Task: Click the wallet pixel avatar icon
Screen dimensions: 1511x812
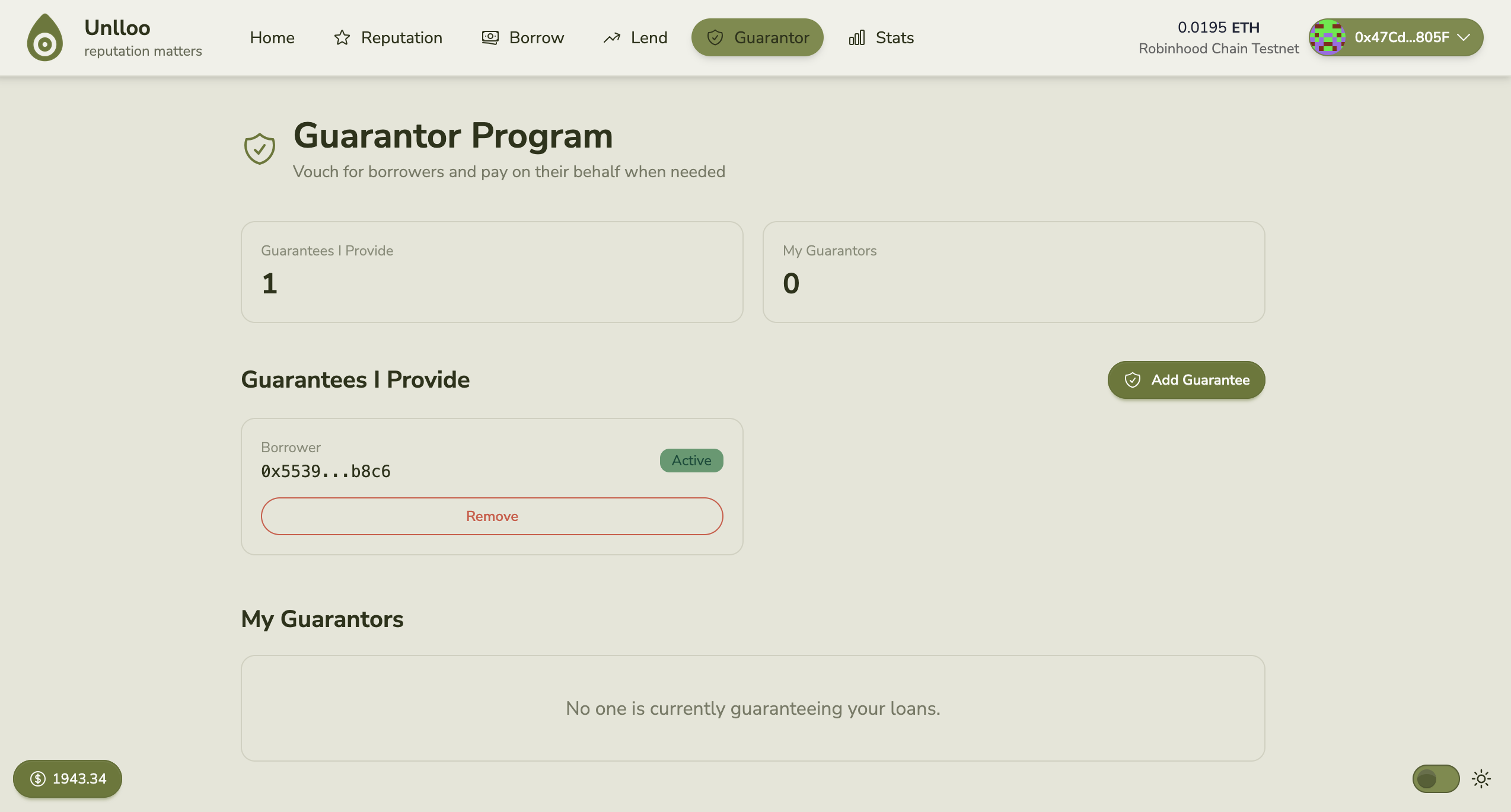Action: click(1327, 37)
